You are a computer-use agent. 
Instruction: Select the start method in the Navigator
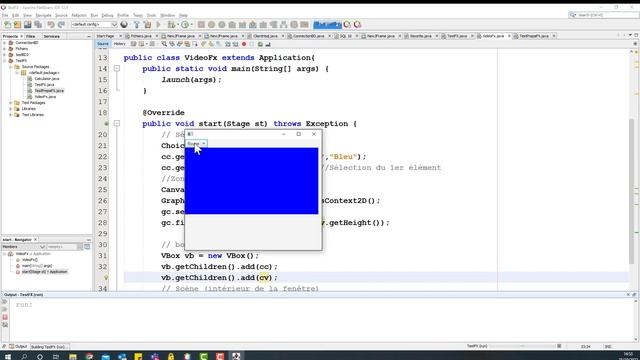(x=44, y=272)
